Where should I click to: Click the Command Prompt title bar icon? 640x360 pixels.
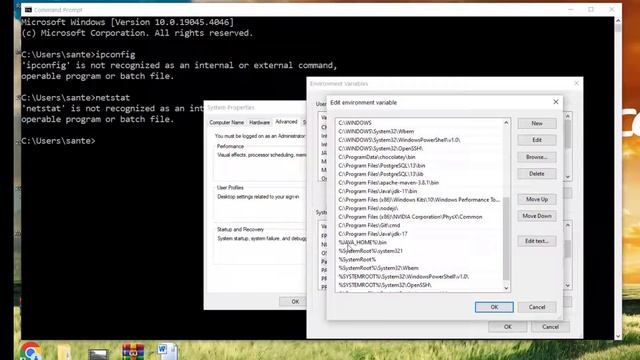[28, 9]
